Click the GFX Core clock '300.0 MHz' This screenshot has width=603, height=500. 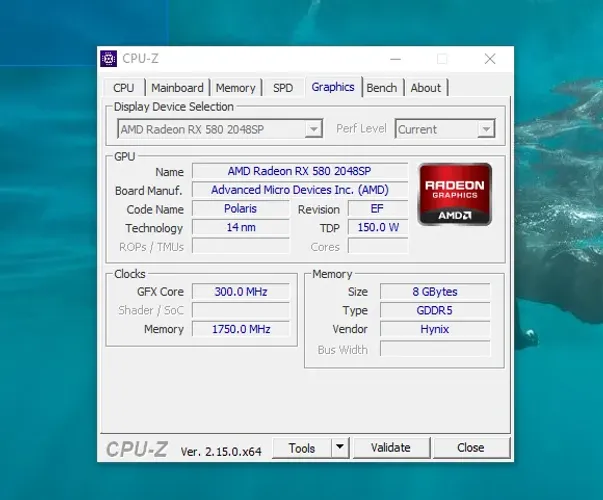(241, 292)
